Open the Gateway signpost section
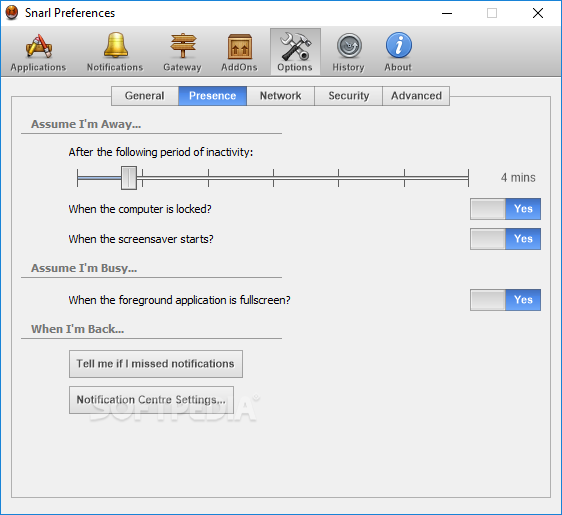The image size is (562, 515). (x=182, y=52)
